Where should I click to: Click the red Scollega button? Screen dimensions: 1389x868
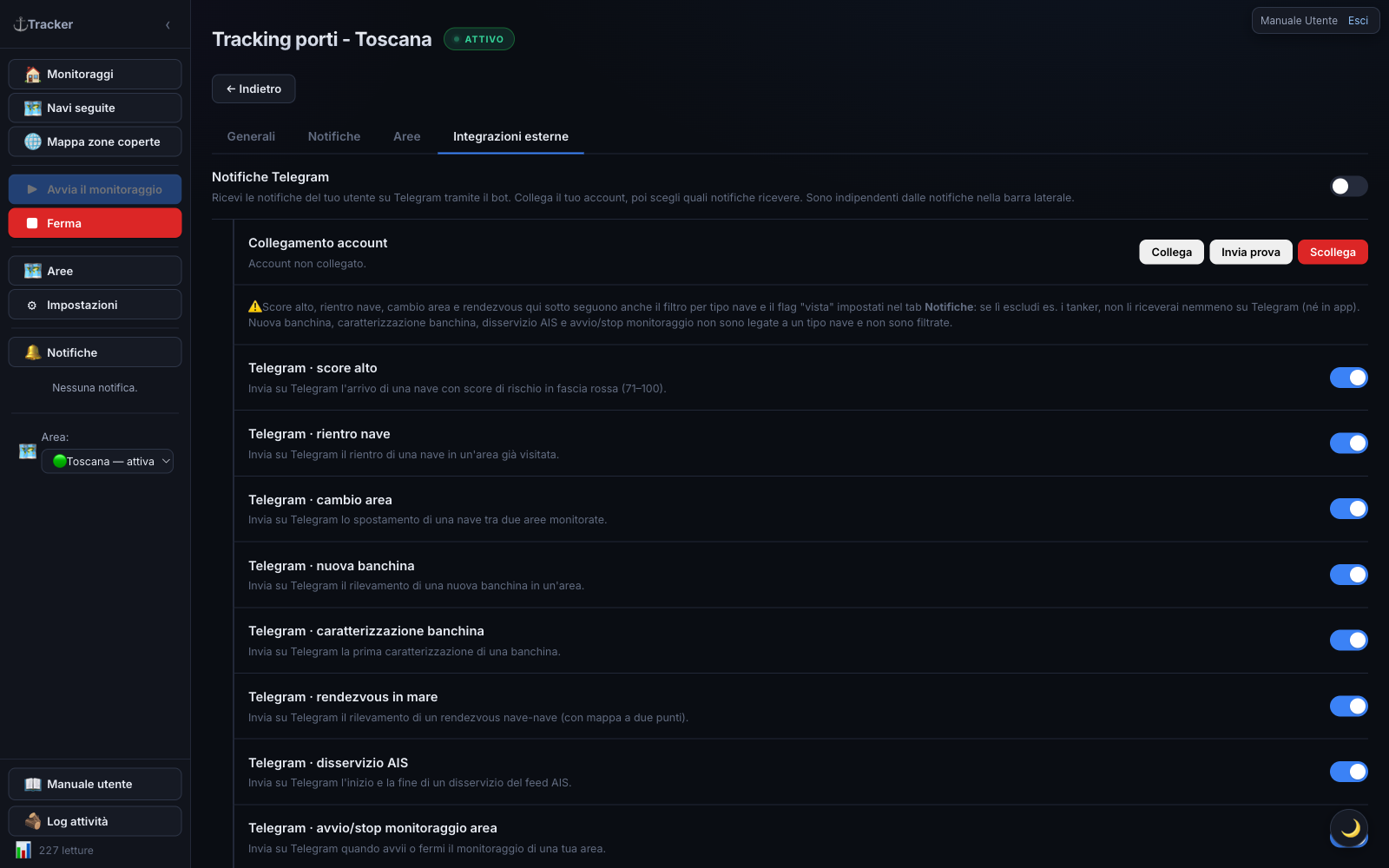tap(1333, 252)
